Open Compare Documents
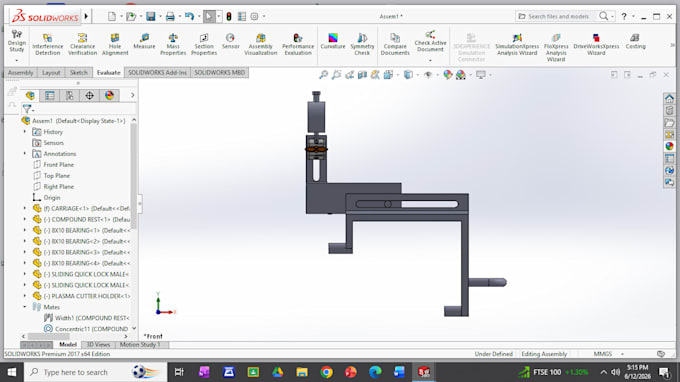680x382 pixels. coord(395,44)
